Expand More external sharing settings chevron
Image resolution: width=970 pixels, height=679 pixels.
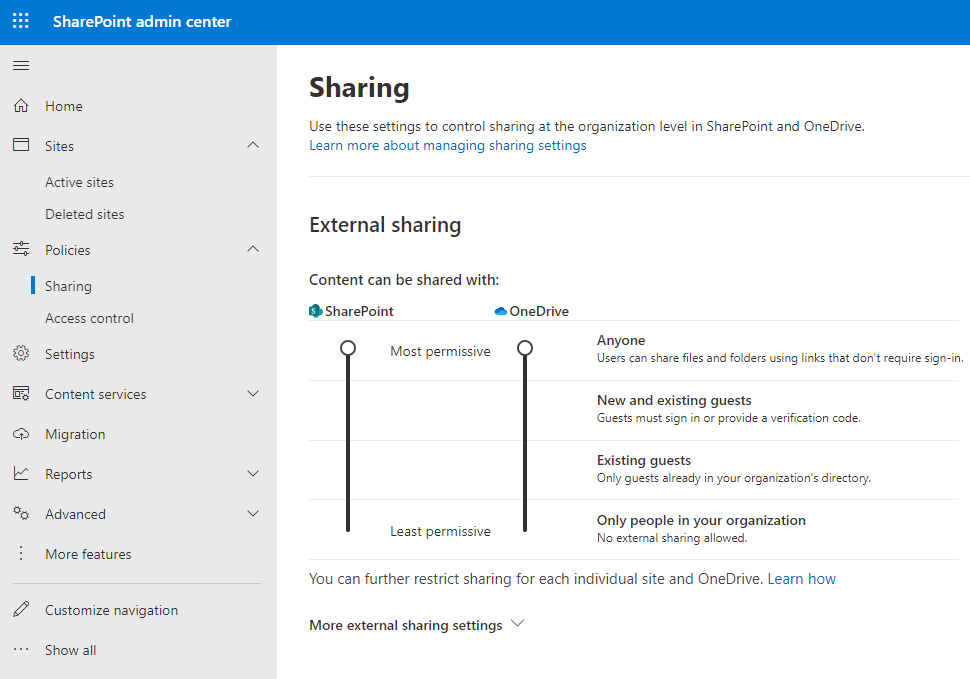coord(518,623)
